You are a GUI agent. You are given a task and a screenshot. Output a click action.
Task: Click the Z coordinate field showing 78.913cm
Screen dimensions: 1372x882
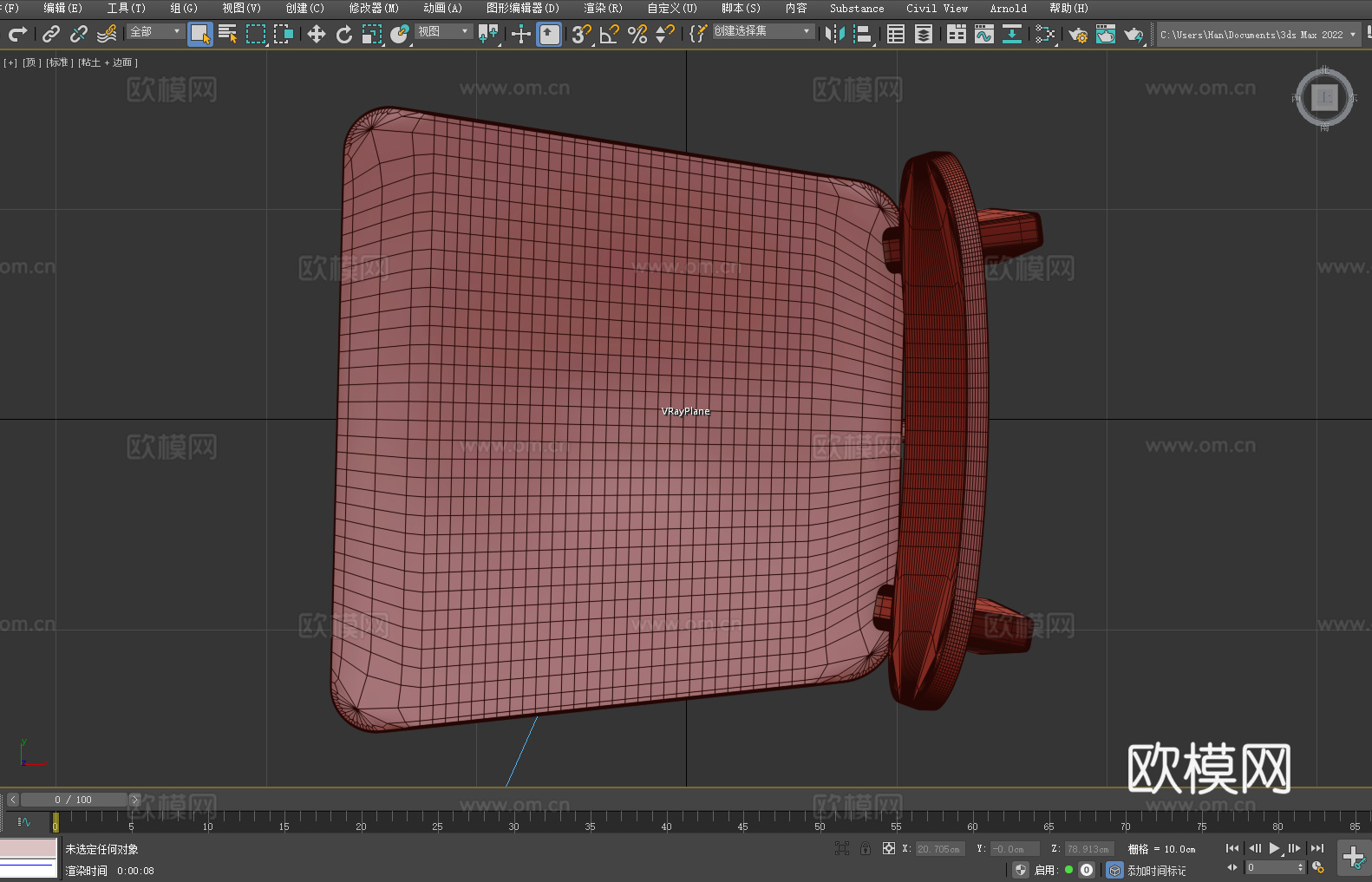(1088, 849)
